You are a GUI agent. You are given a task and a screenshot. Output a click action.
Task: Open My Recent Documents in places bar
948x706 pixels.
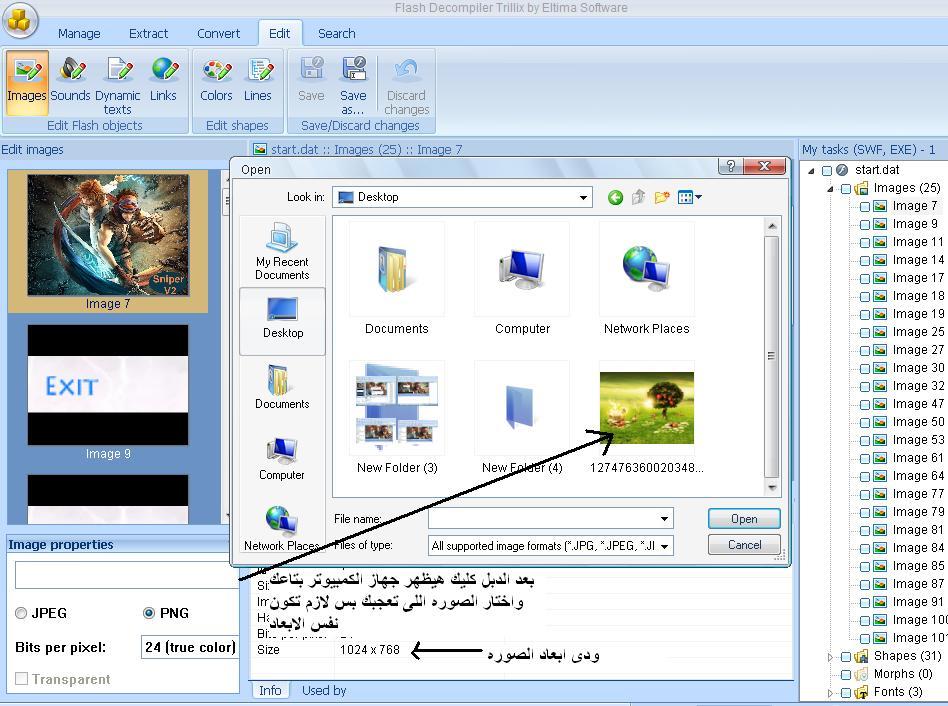pyautogui.click(x=282, y=251)
